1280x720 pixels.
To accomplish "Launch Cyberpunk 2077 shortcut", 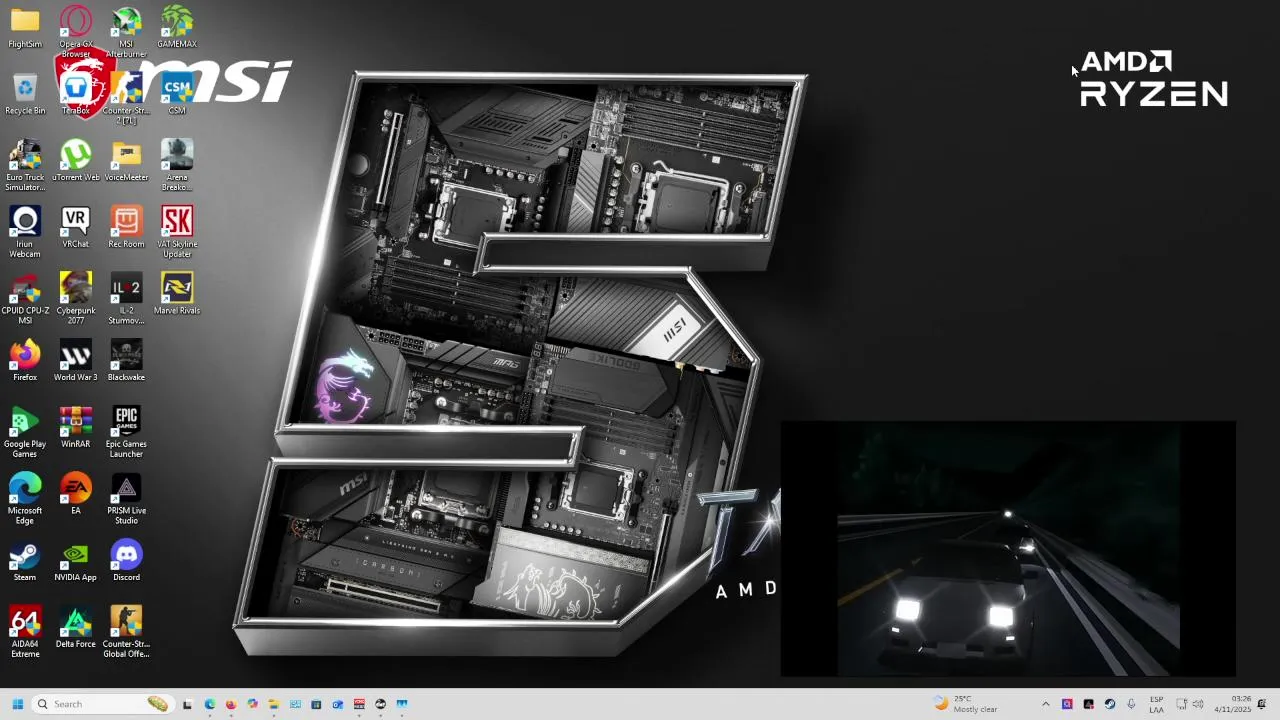I will (x=76, y=299).
